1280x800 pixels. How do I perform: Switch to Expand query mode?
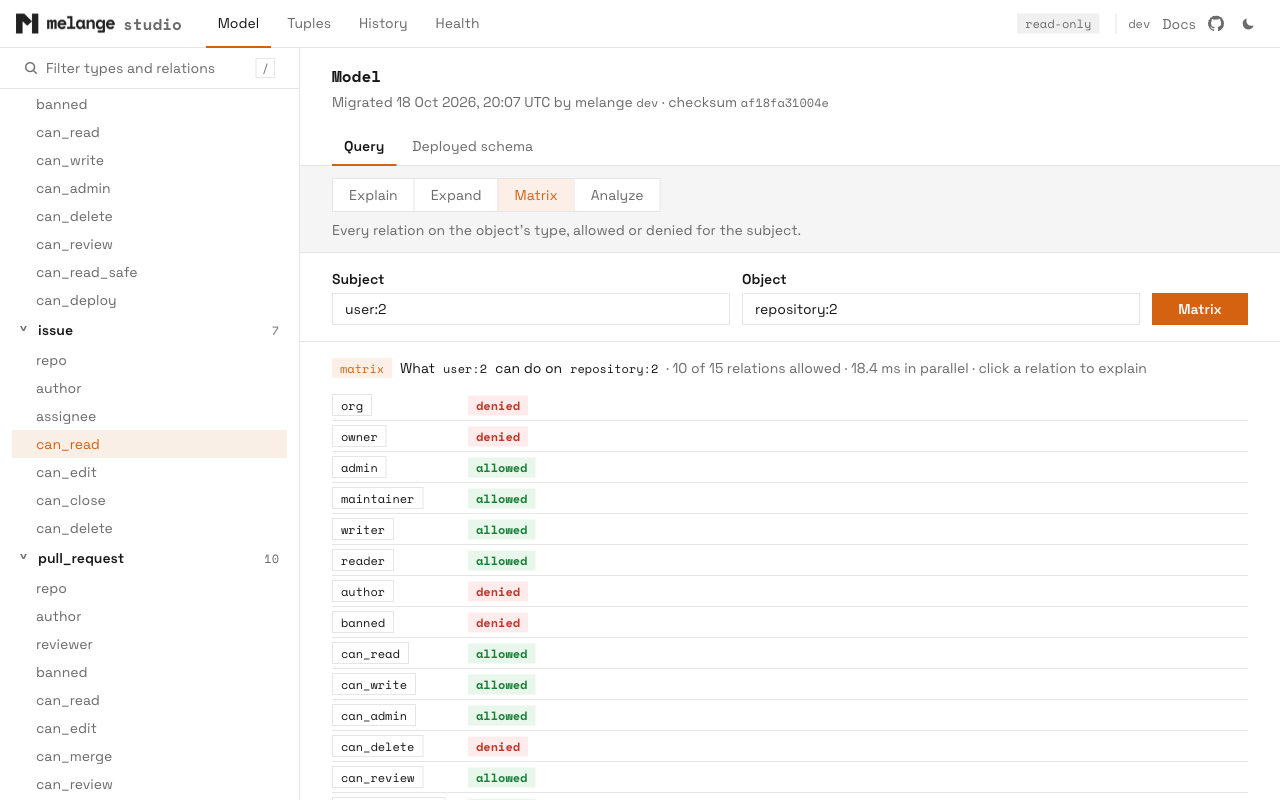456,195
